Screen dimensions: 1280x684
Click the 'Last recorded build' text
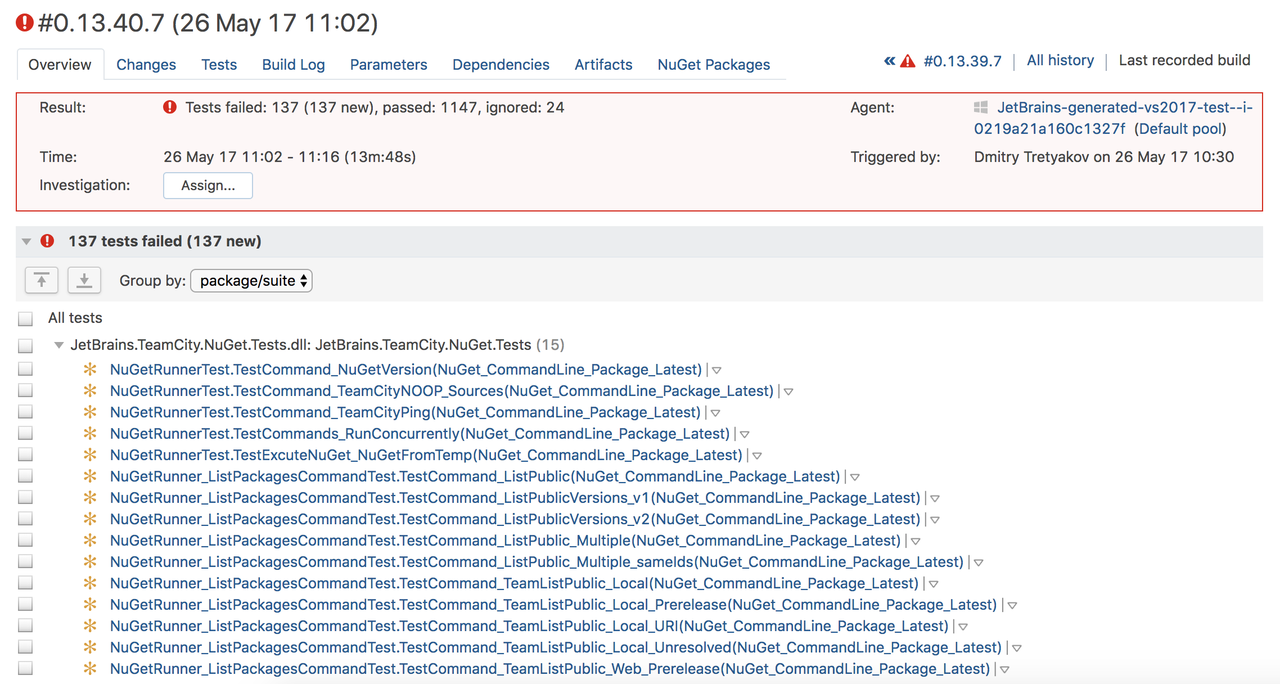(x=1184, y=60)
